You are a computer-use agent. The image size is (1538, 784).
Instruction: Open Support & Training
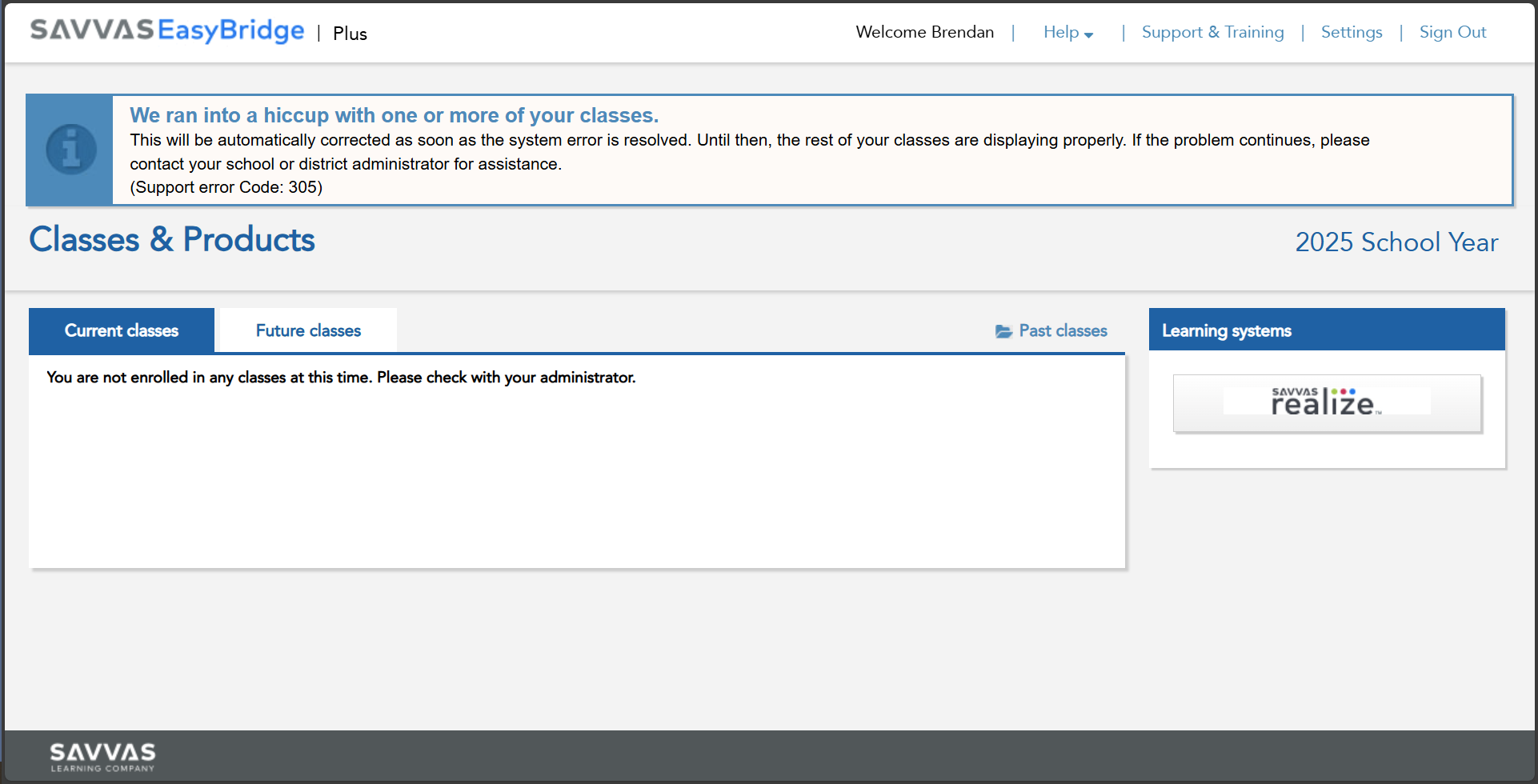tap(1212, 32)
